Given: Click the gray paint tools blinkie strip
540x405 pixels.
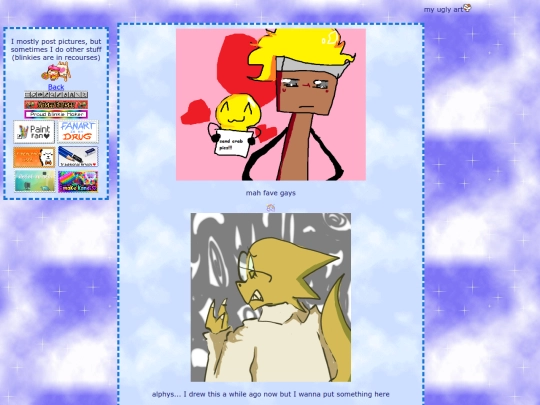Looking at the screenshot, I should coord(56,94).
